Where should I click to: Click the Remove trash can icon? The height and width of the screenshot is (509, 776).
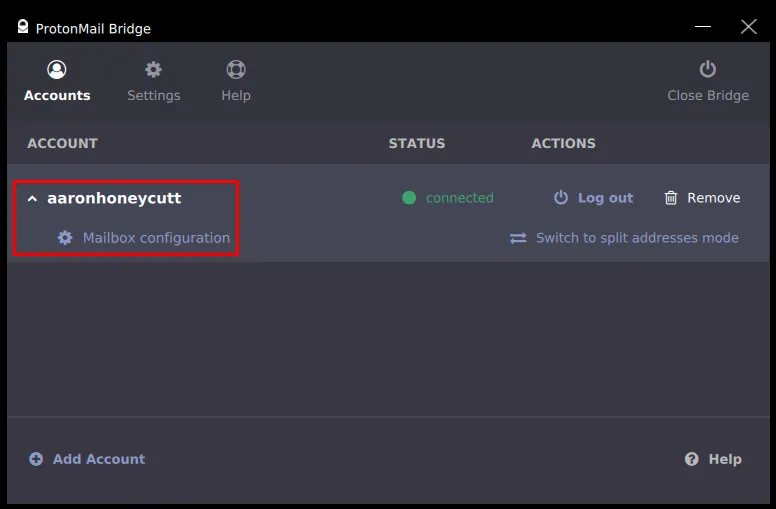tap(671, 198)
